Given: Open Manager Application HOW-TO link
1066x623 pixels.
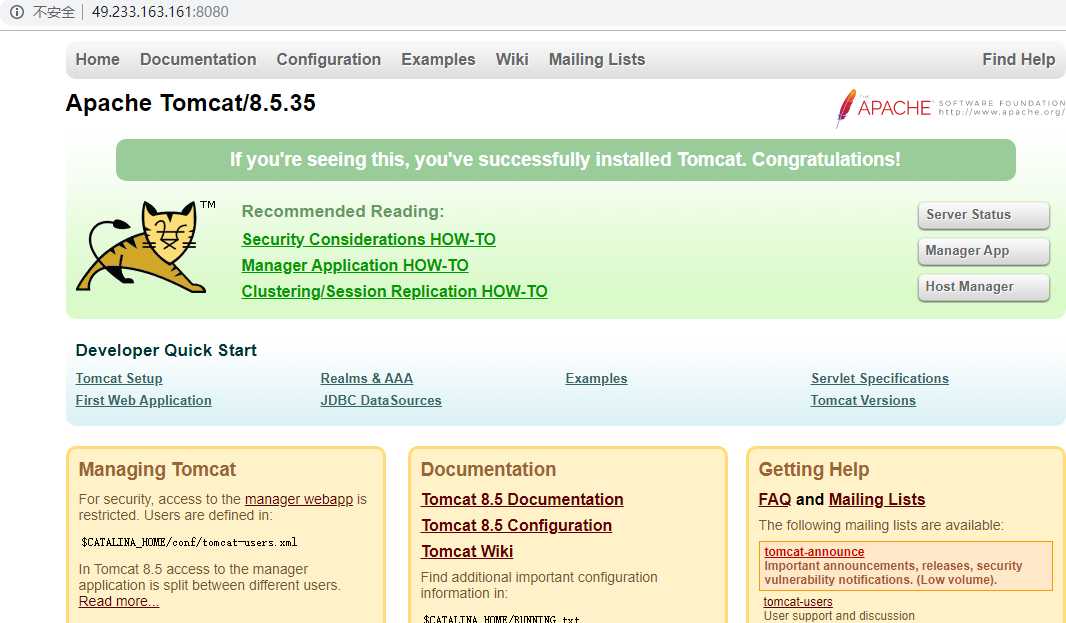Looking at the screenshot, I should [x=355, y=265].
